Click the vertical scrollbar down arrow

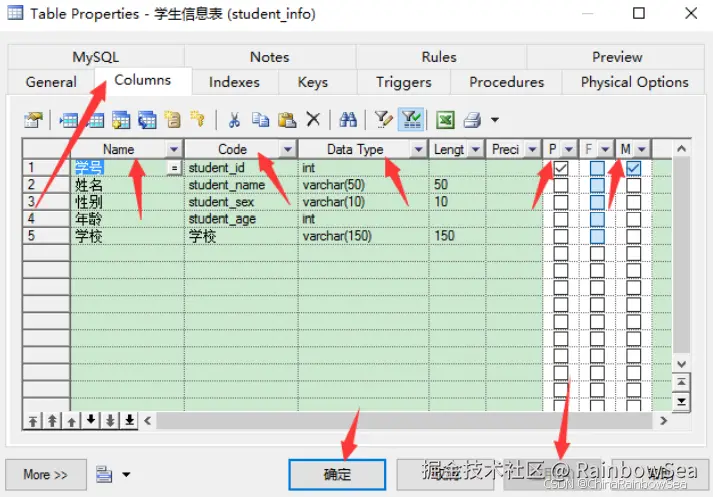click(681, 364)
